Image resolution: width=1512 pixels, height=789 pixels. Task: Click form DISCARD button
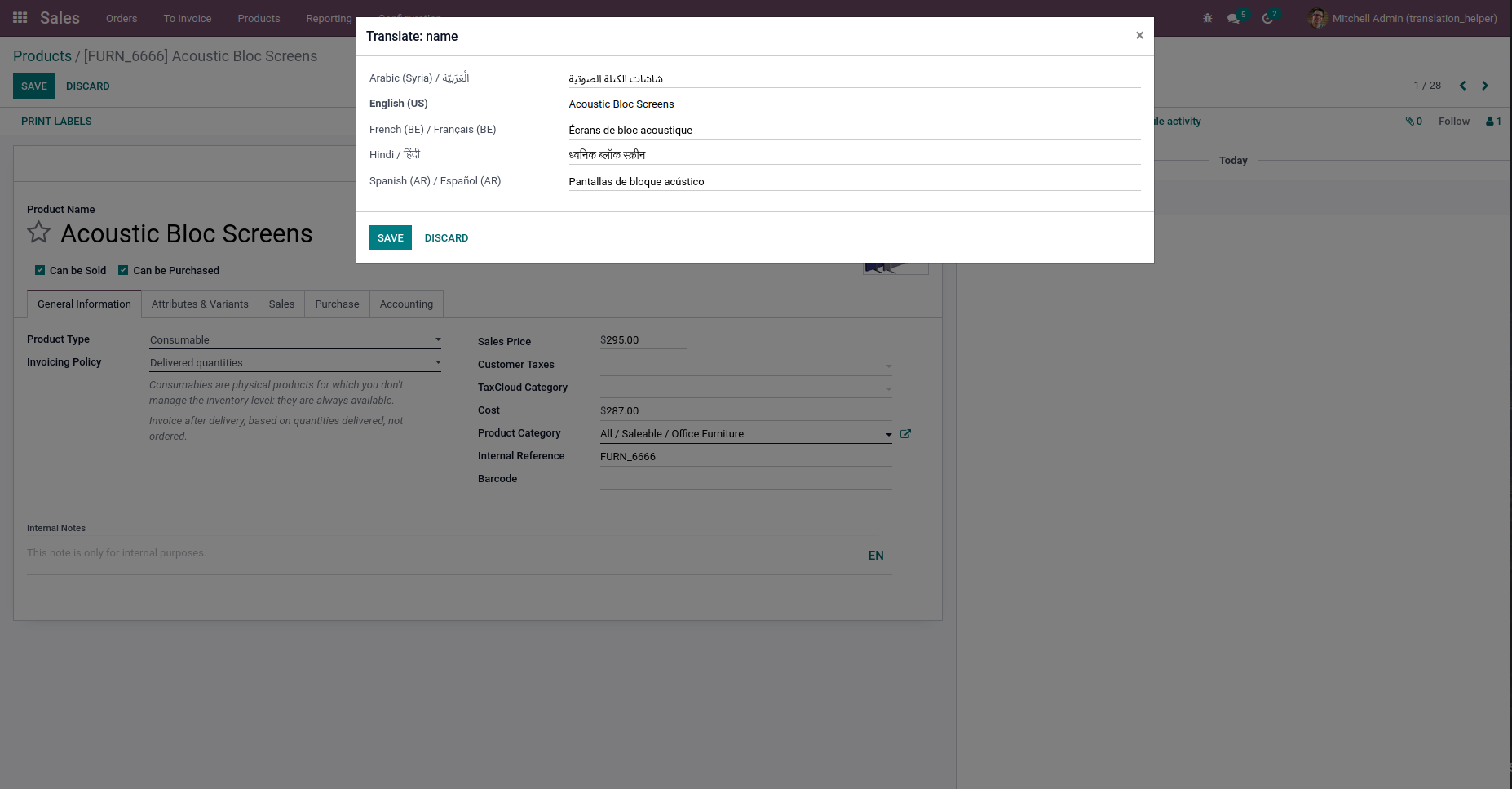pos(88,86)
